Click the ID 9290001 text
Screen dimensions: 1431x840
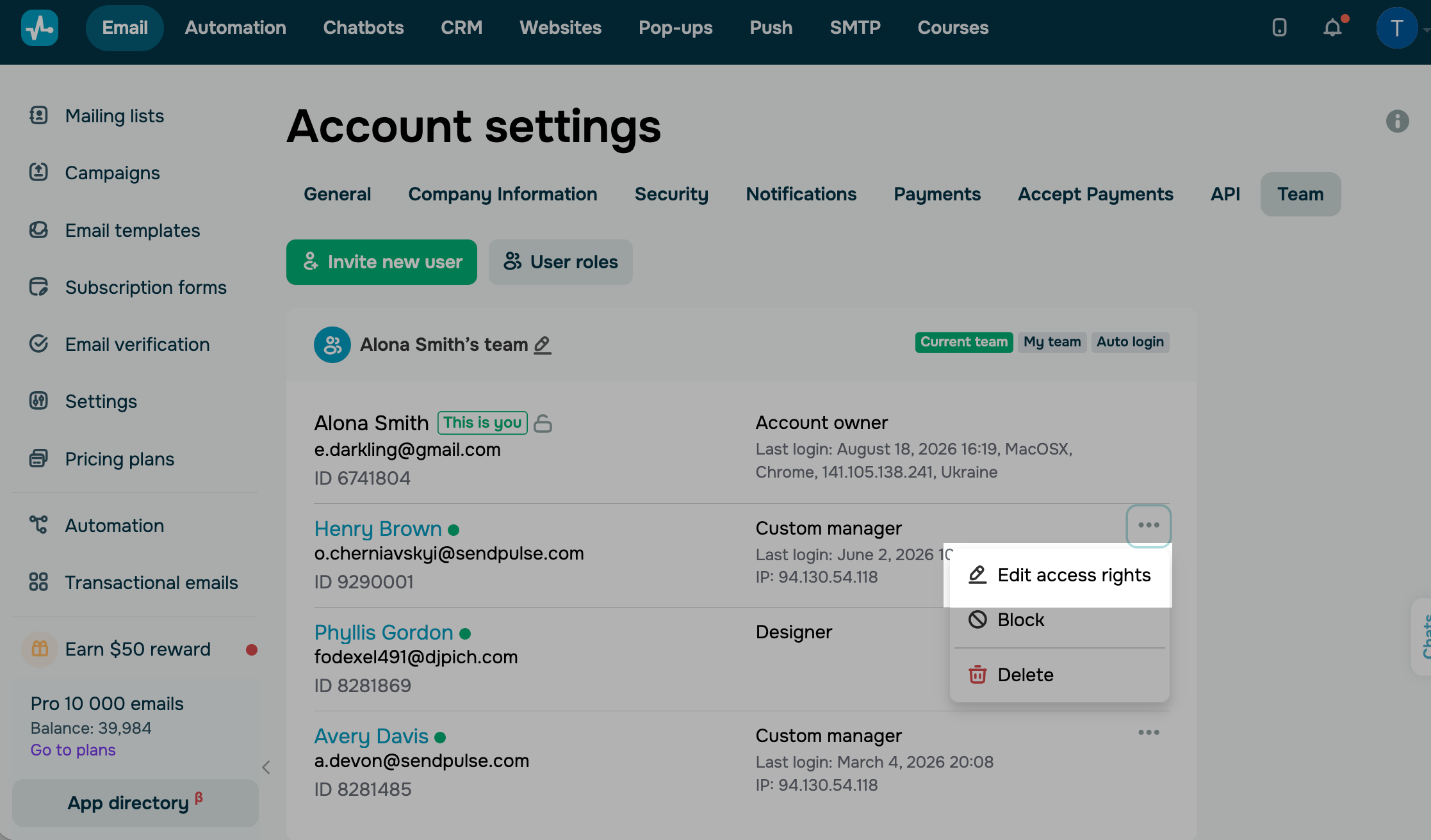coord(364,582)
